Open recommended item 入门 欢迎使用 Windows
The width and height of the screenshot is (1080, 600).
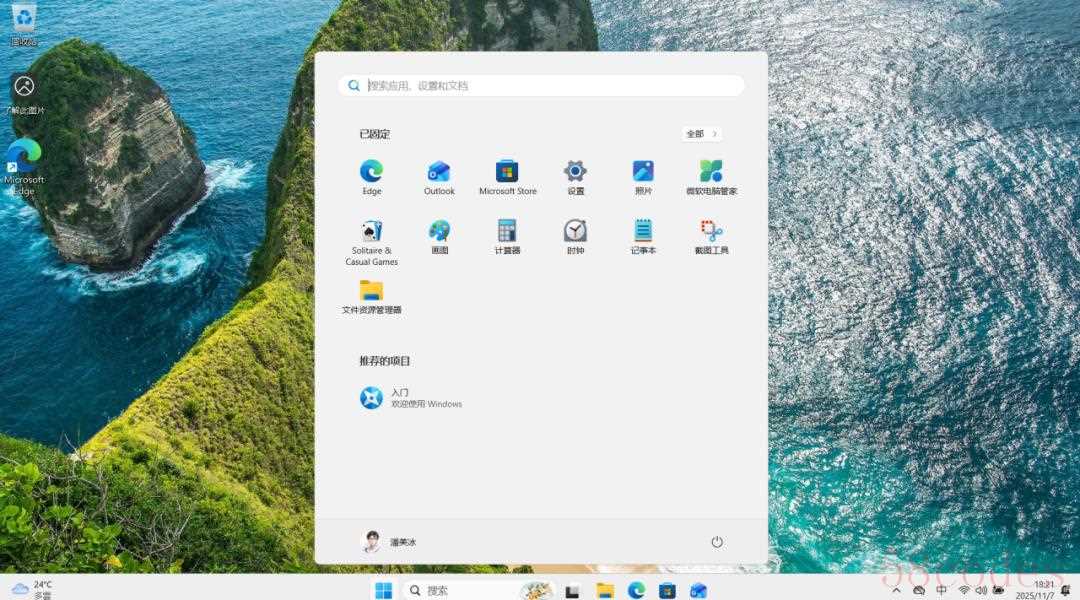point(411,398)
